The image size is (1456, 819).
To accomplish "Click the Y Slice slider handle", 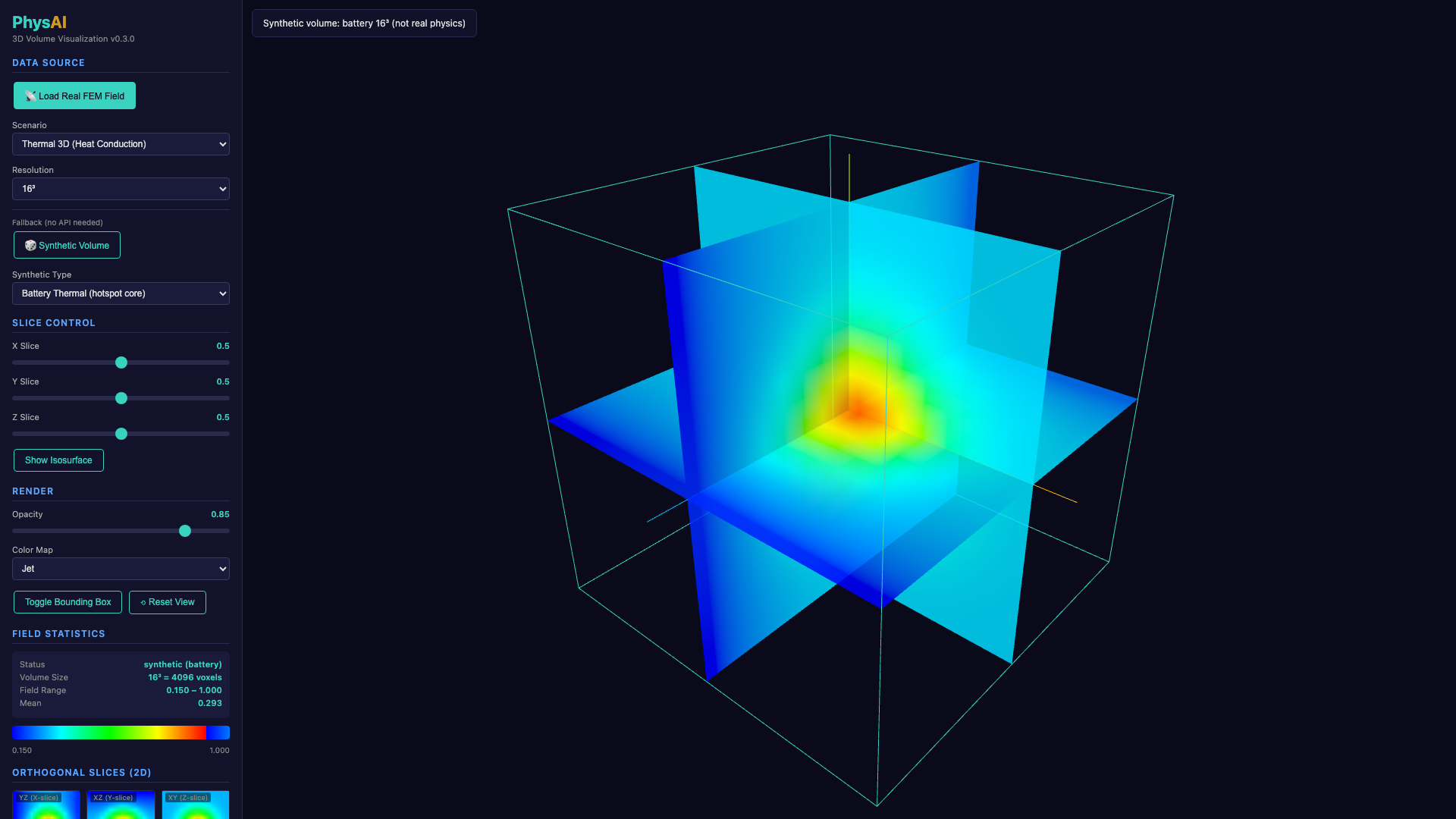I will pos(121,398).
